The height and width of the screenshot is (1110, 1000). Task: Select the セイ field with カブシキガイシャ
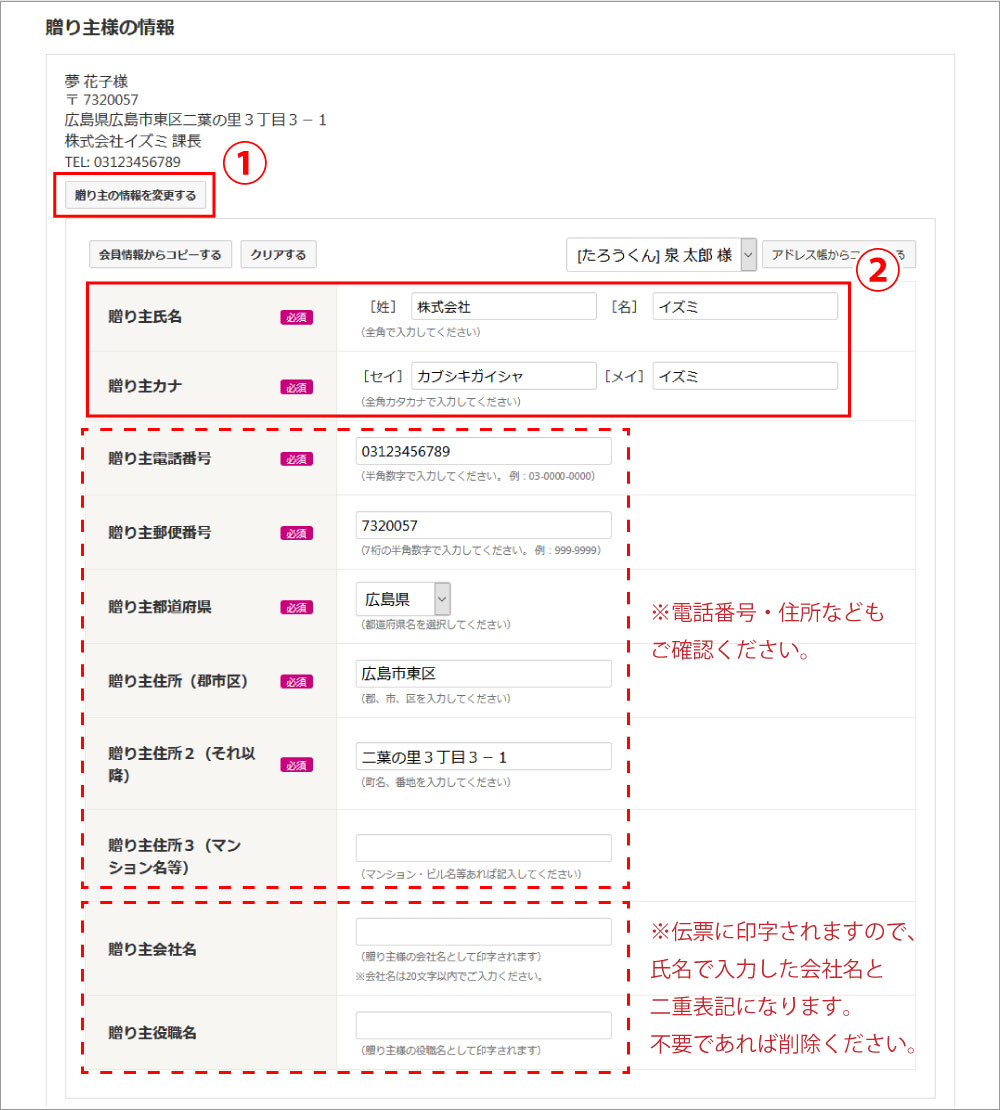tap(503, 377)
